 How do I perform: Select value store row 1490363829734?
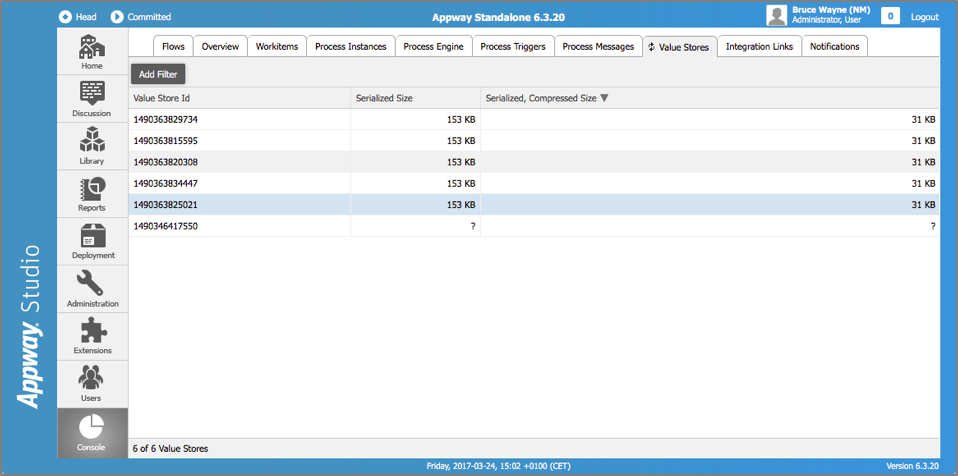(534, 120)
